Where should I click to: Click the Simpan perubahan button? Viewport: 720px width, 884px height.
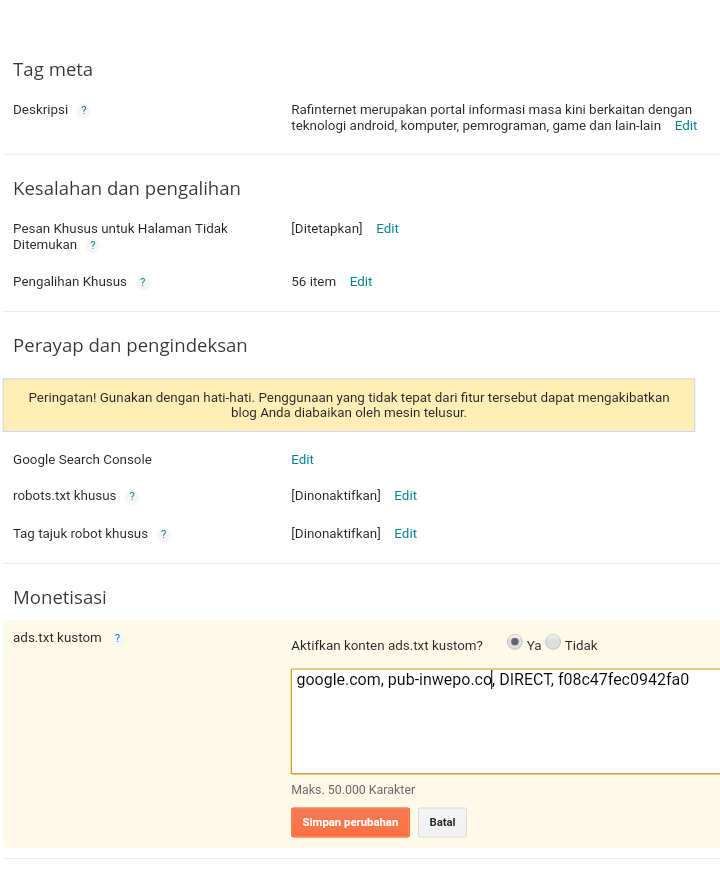[x=350, y=822]
